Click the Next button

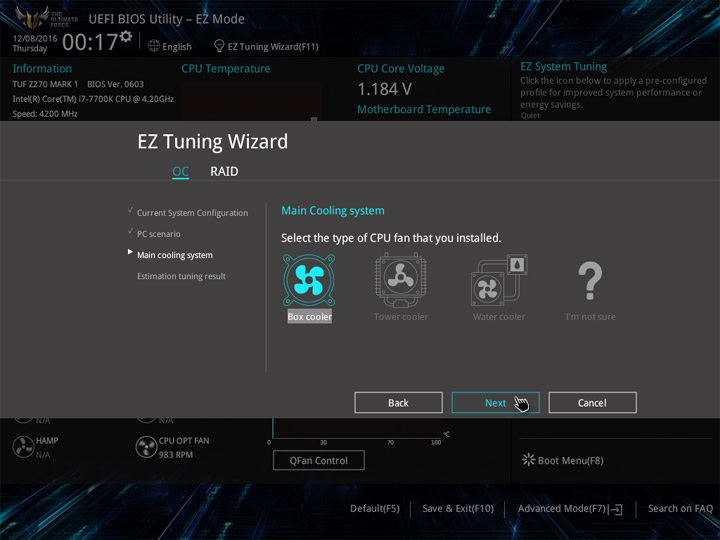(495, 403)
